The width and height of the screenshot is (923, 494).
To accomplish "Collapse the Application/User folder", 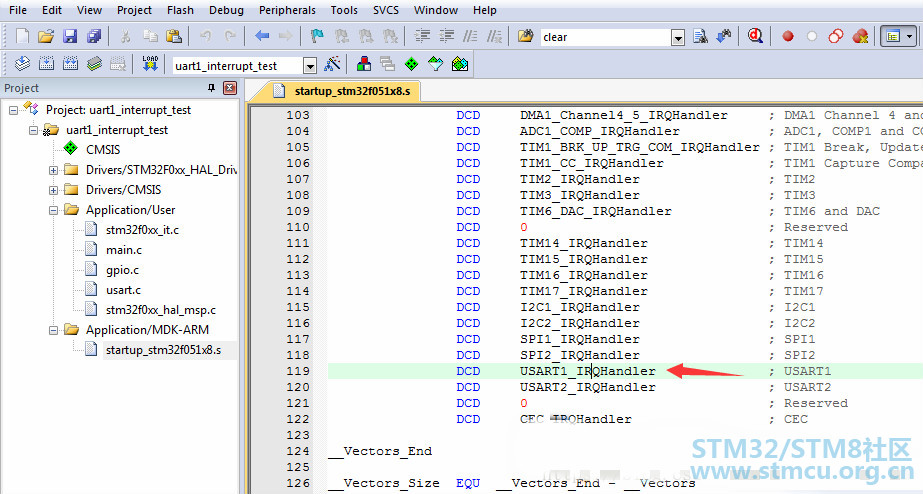I will (x=53, y=210).
